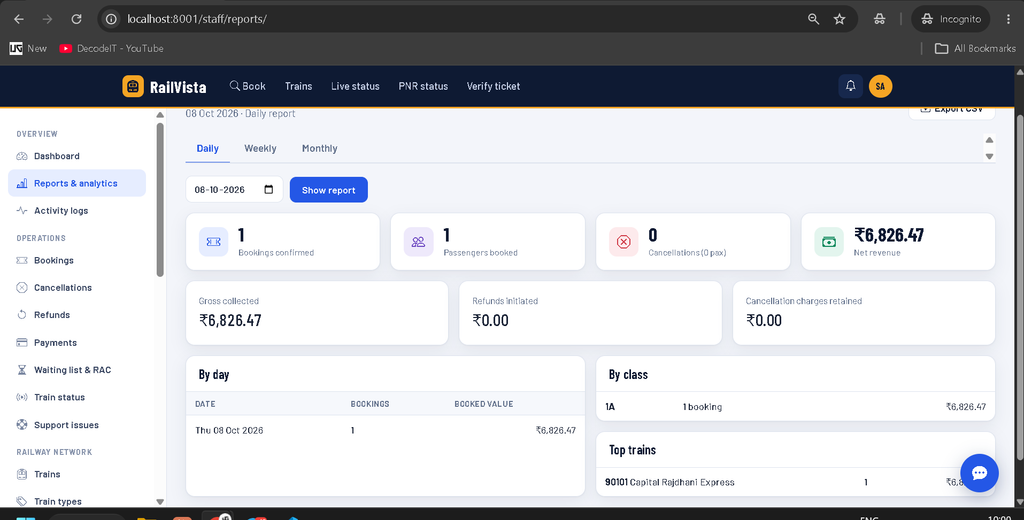The width and height of the screenshot is (1024, 520).
Task: Open Verify ticket in top navigation
Action: click(x=493, y=86)
